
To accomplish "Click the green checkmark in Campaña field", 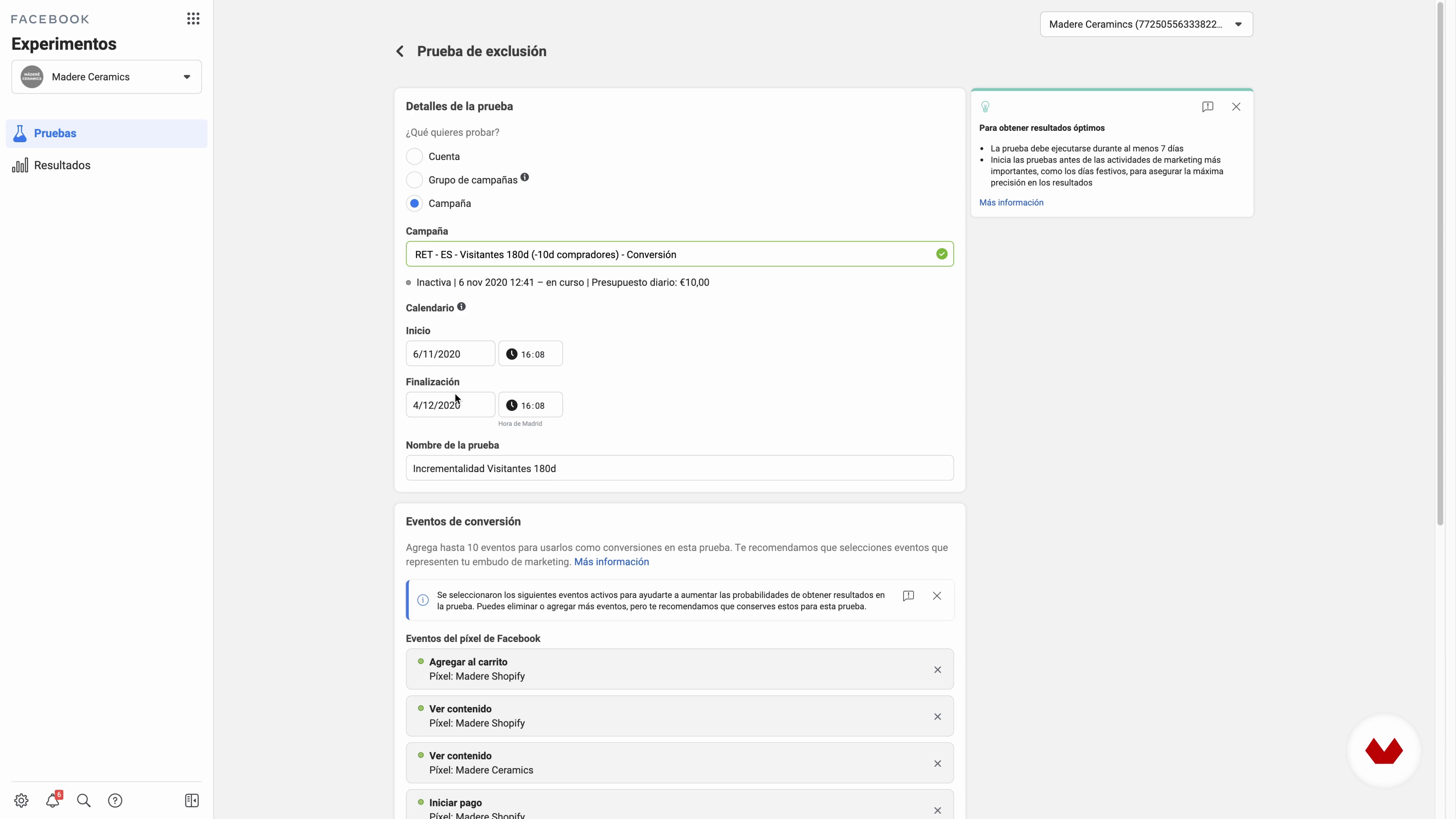I will (x=941, y=254).
